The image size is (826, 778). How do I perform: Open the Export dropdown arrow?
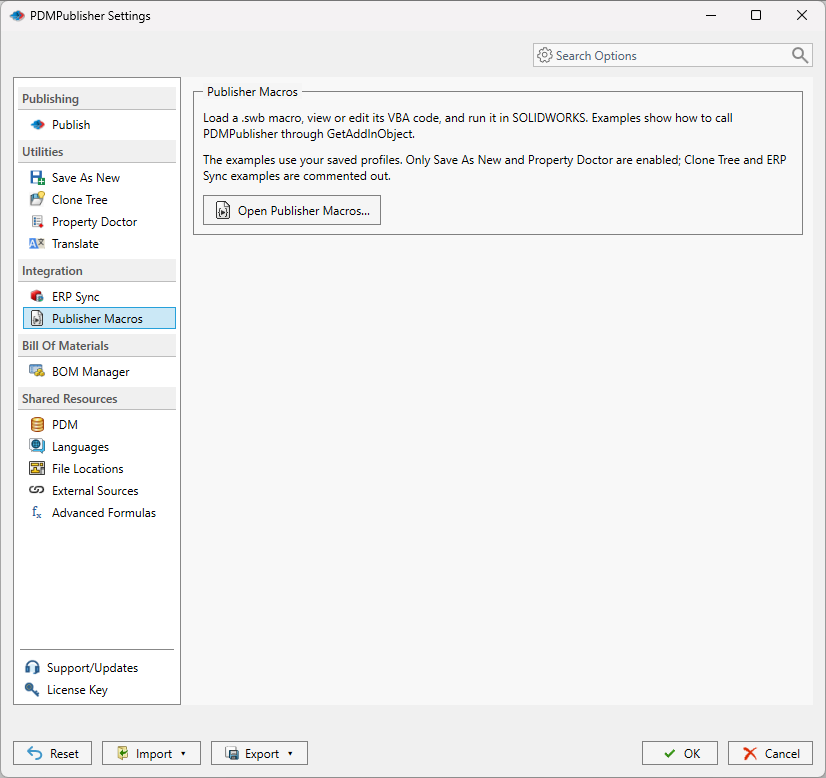pos(290,754)
